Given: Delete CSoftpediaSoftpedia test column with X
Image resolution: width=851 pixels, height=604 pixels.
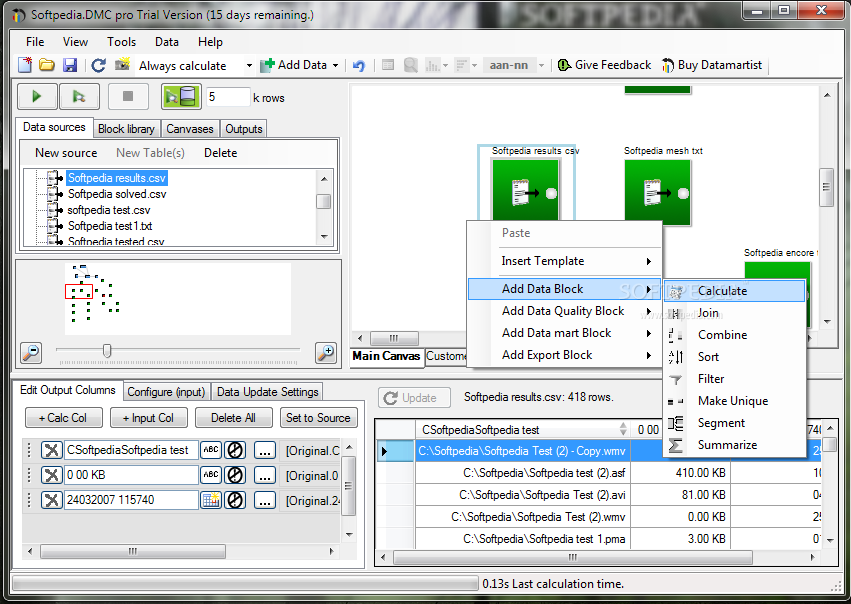Looking at the screenshot, I should (52, 450).
